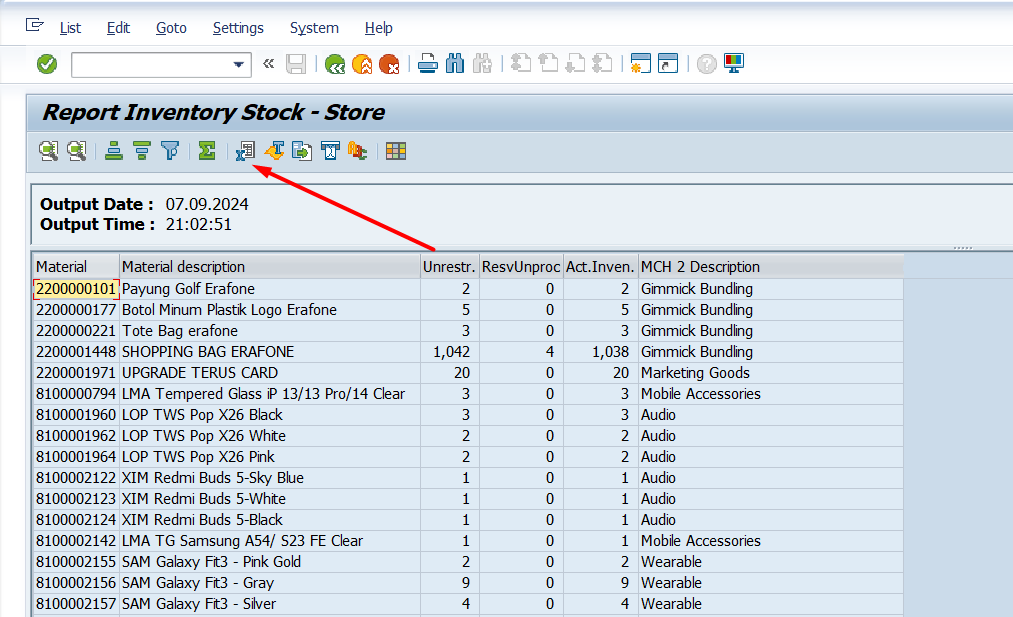Open the SAP window menu icon
The width and height of the screenshot is (1013, 617).
point(35,26)
